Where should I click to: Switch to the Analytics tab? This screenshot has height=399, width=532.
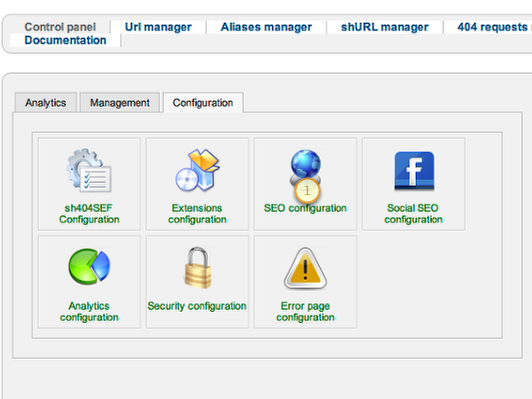point(46,102)
